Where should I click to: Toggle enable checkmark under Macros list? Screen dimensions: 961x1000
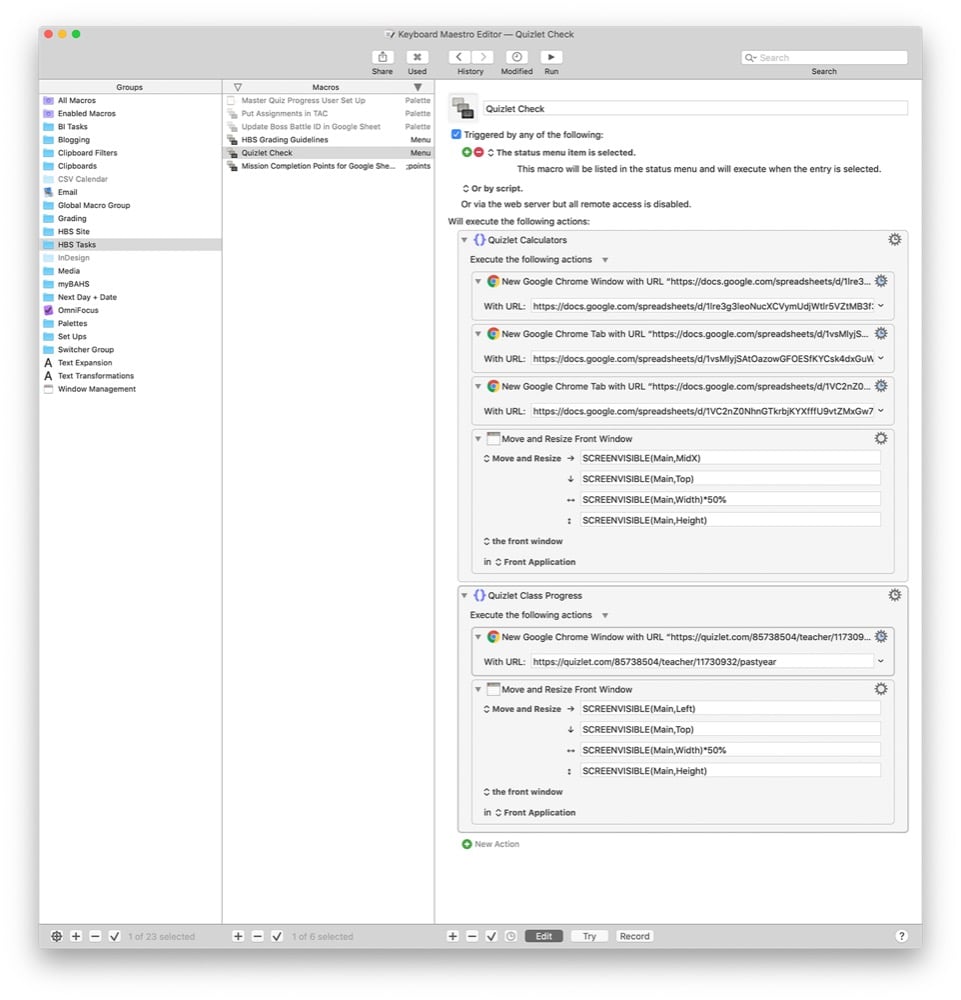tap(277, 936)
